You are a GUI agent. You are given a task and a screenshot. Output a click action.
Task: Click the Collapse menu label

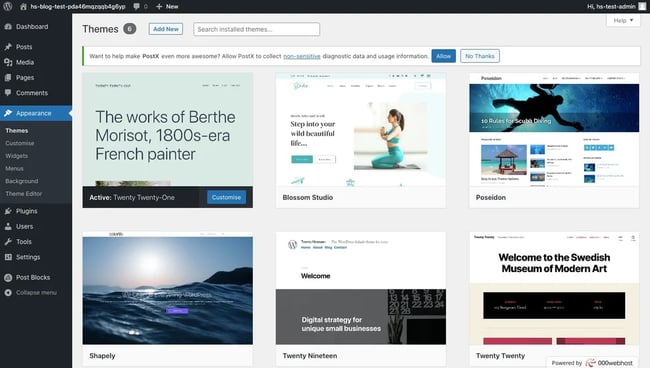point(36,293)
